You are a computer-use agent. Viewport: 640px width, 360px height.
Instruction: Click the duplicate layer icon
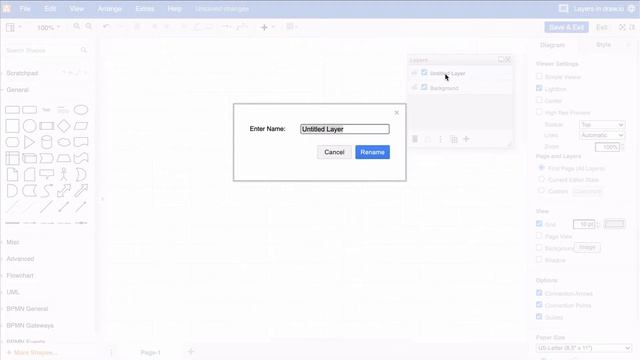coord(454,140)
